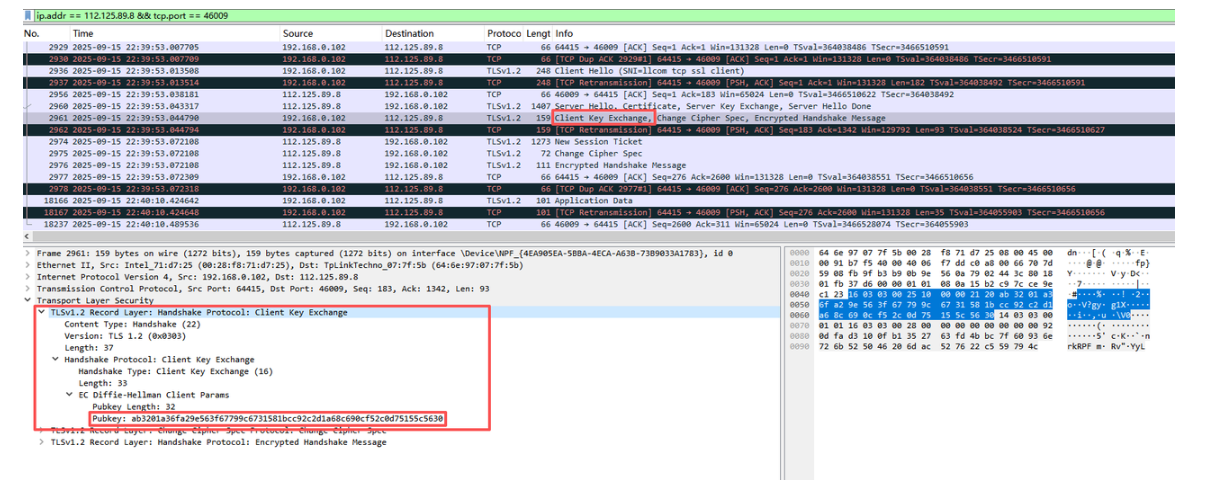The width and height of the screenshot is (1209, 480).
Task: Click into the ip.addr display filter field
Action: [600, 15]
